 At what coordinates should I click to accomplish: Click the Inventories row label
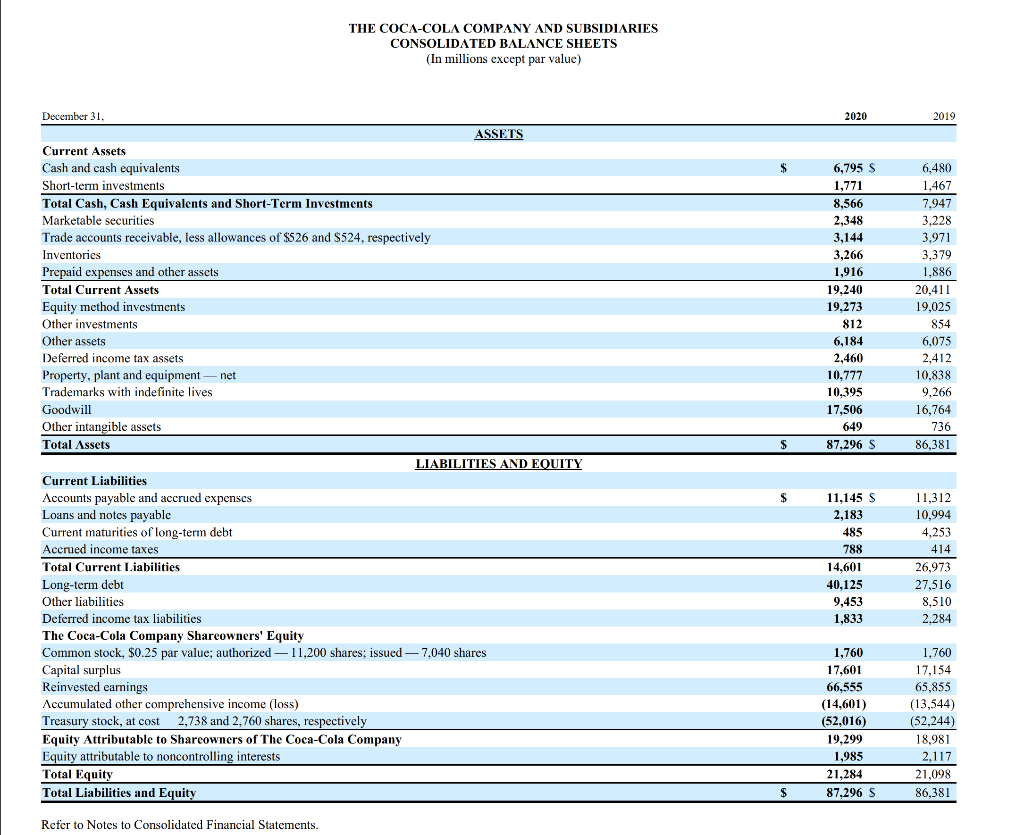pos(71,254)
